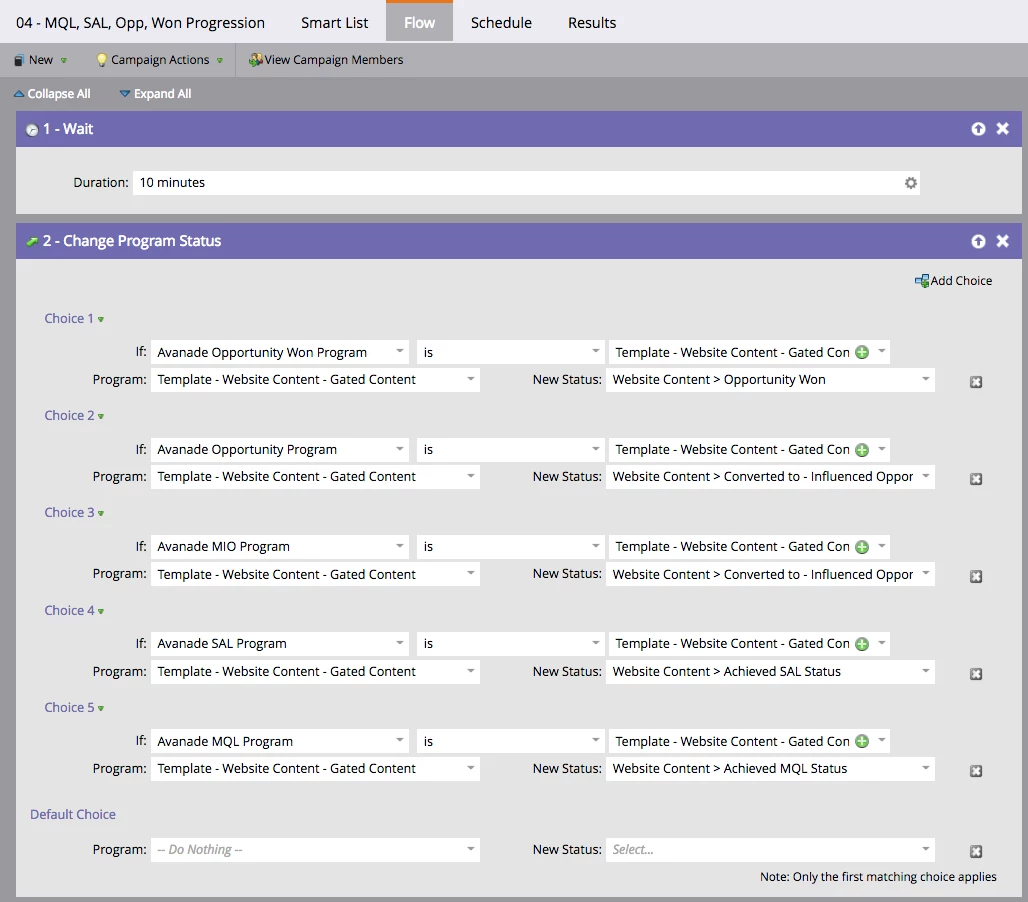Go to the Results tab
Image resolution: width=1028 pixels, height=902 pixels.
(x=592, y=23)
